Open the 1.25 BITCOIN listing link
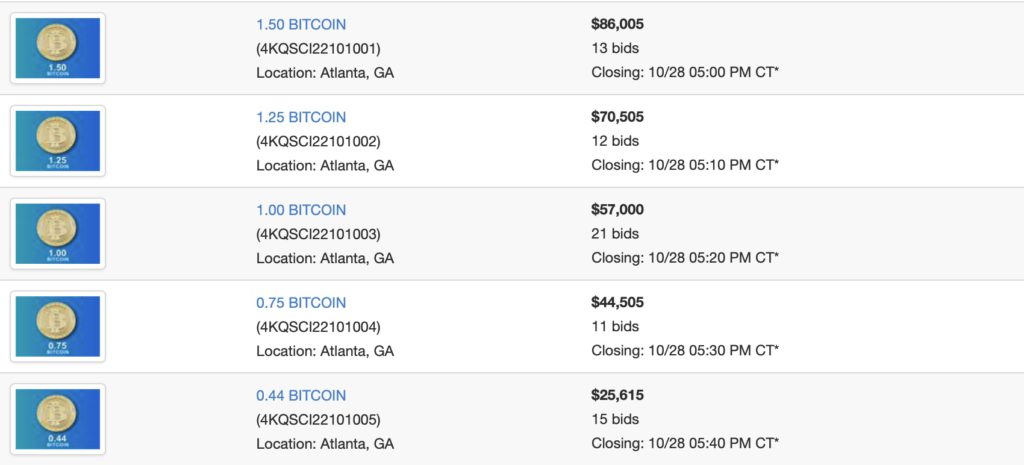This screenshot has width=1024, height=465. [301, 117]
